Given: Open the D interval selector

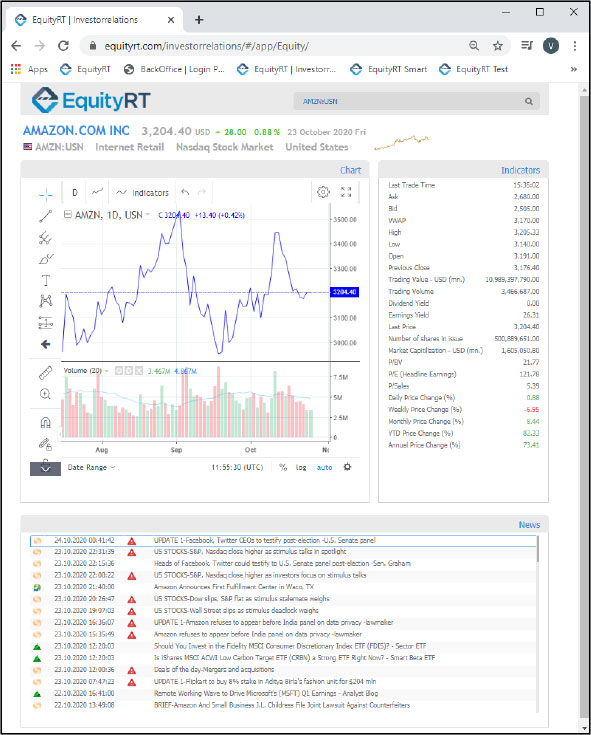Looking at the screenshot, I should point(75,192).
